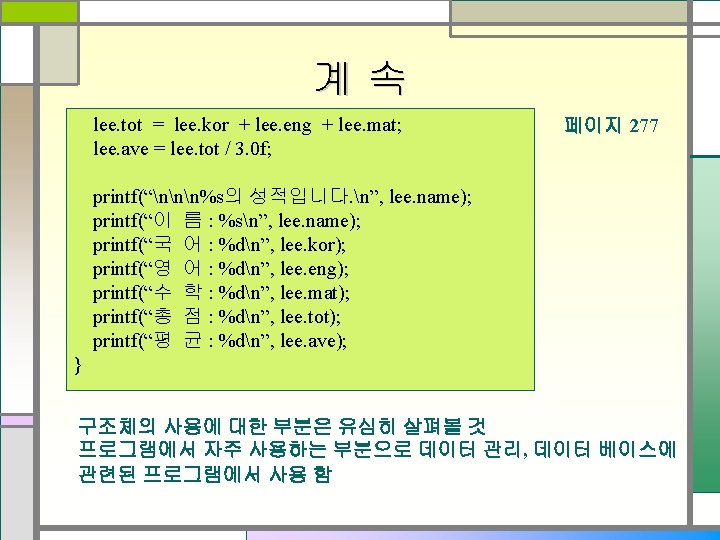Click the printf line with '이 름 : %s\n'
The height and width of the screenshot is (540, 720).
tap(226, 221)
